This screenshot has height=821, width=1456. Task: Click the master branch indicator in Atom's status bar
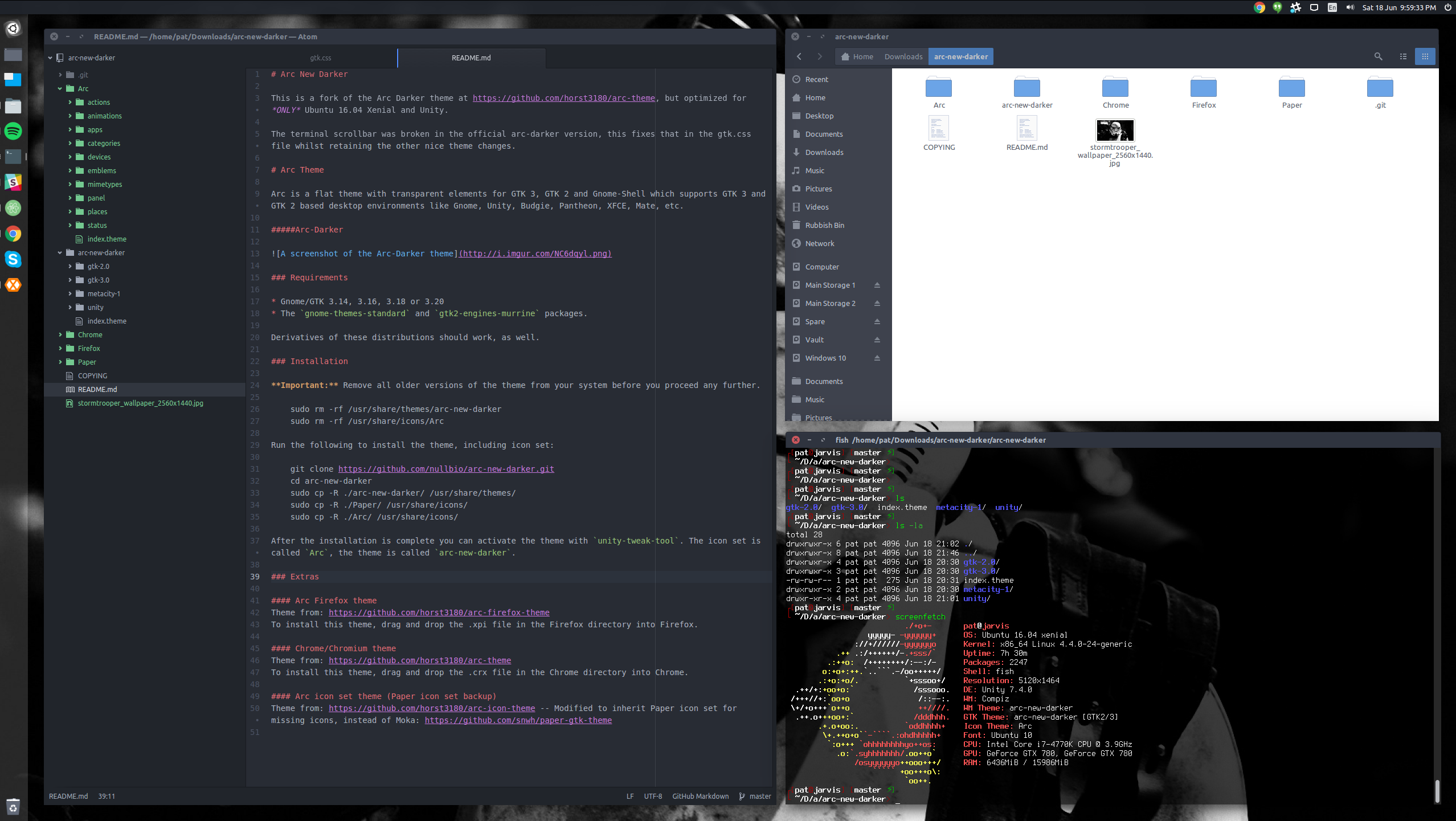[759, 796]
